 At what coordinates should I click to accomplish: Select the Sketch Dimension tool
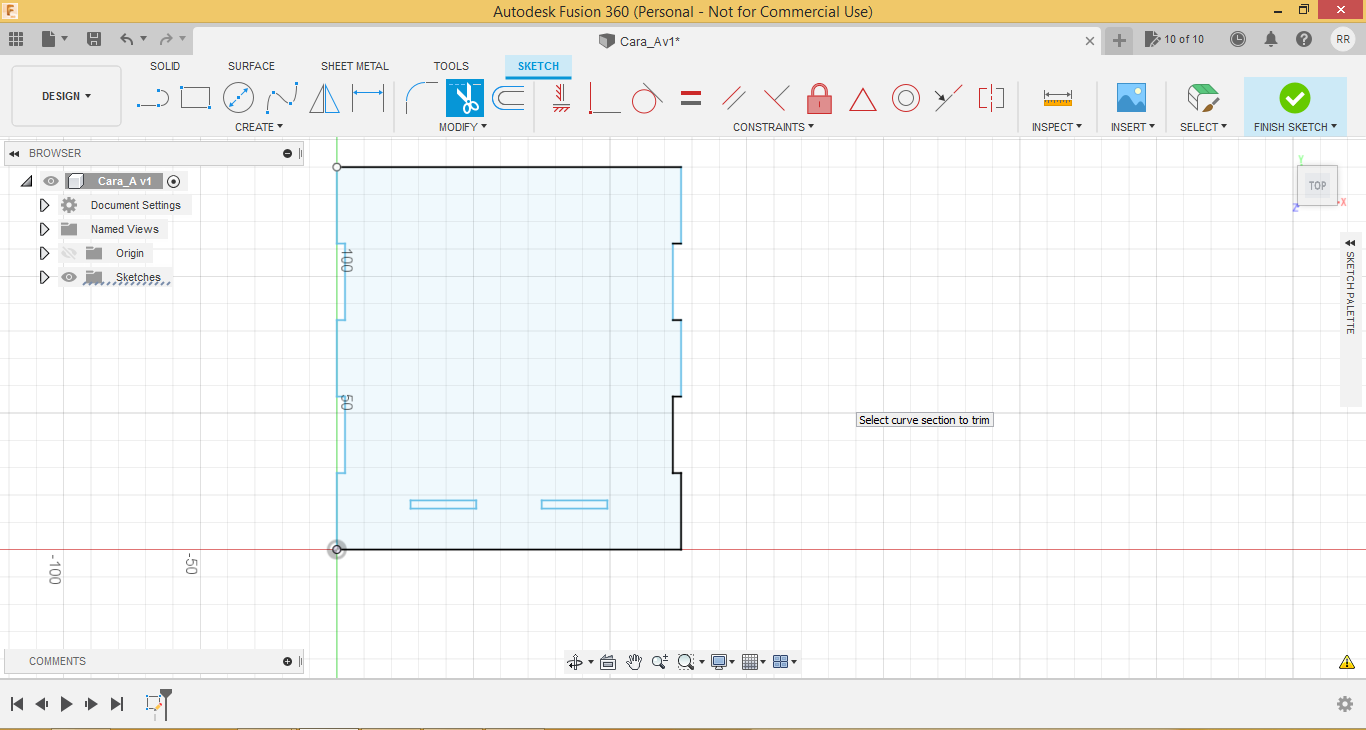(368, 98)
